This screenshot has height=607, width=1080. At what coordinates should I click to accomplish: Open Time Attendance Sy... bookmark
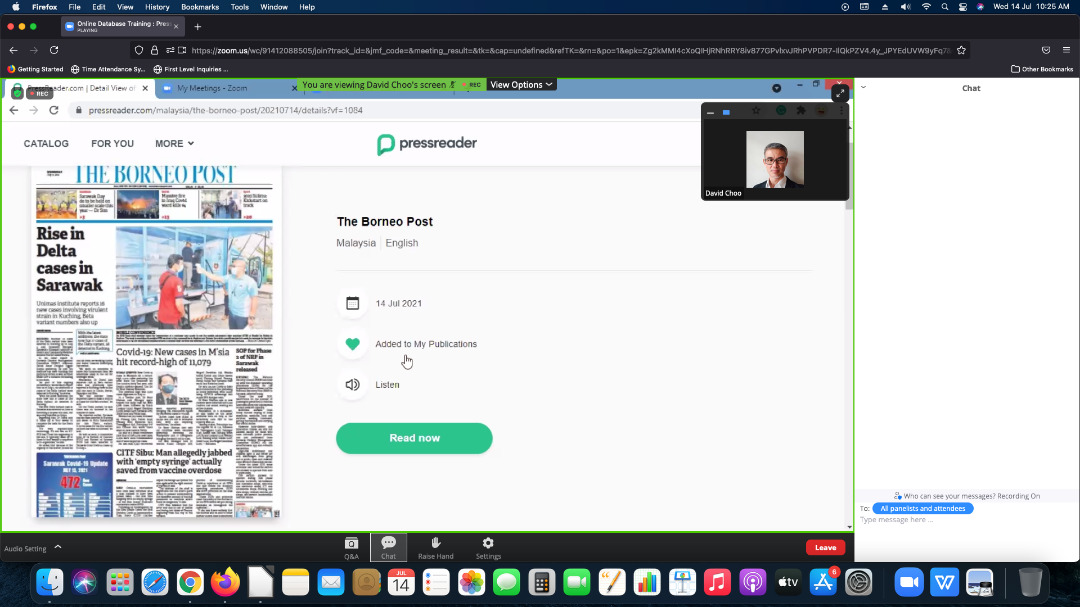[x=108, y=69]
